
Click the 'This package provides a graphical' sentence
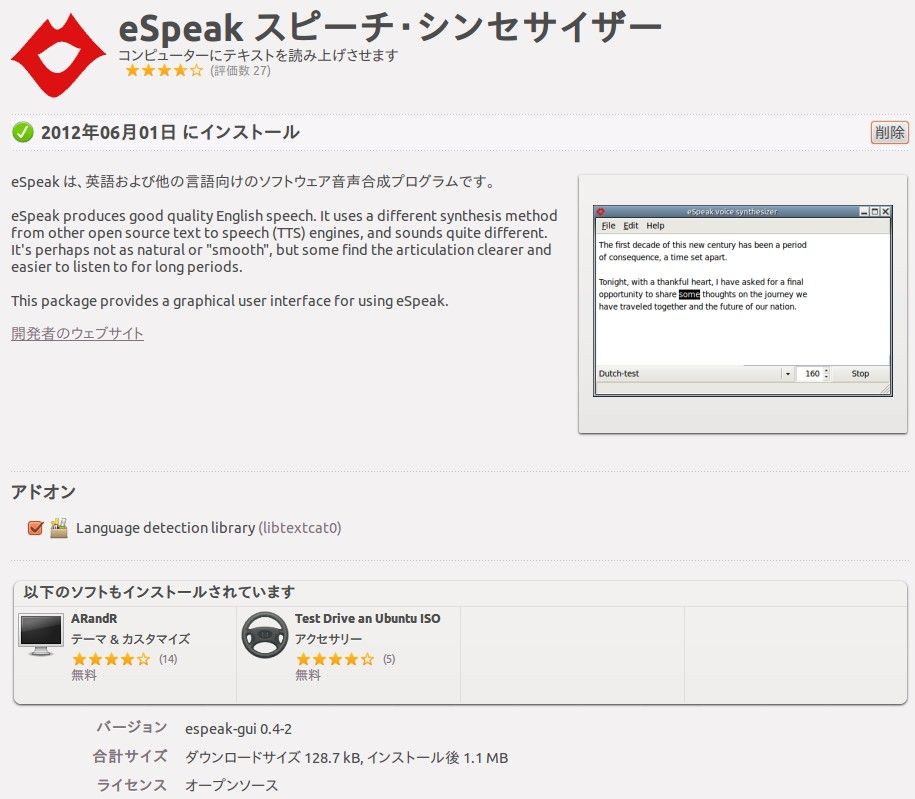click(230, 301)
